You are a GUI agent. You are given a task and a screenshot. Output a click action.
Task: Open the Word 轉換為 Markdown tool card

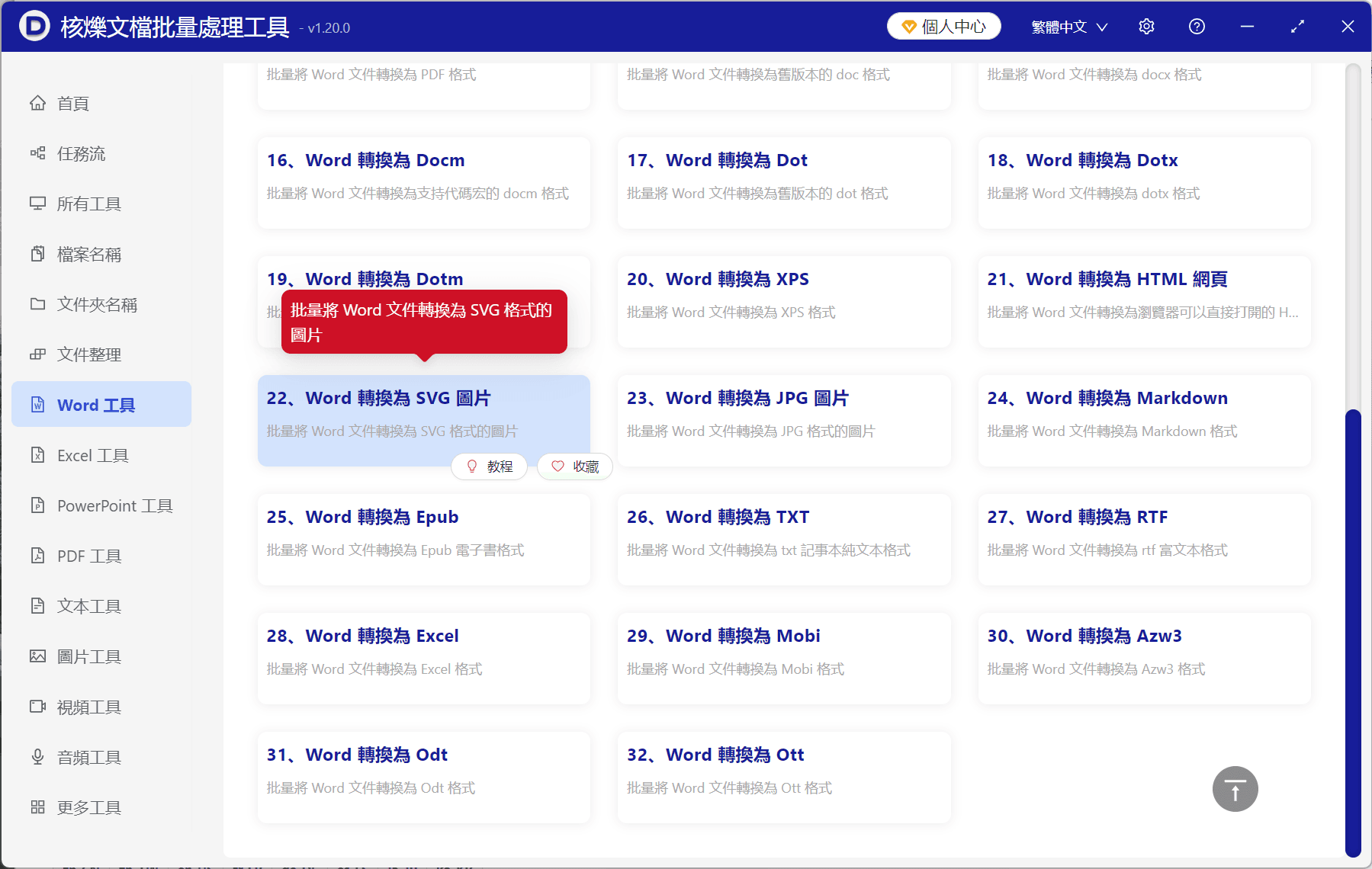point(1143,421)
